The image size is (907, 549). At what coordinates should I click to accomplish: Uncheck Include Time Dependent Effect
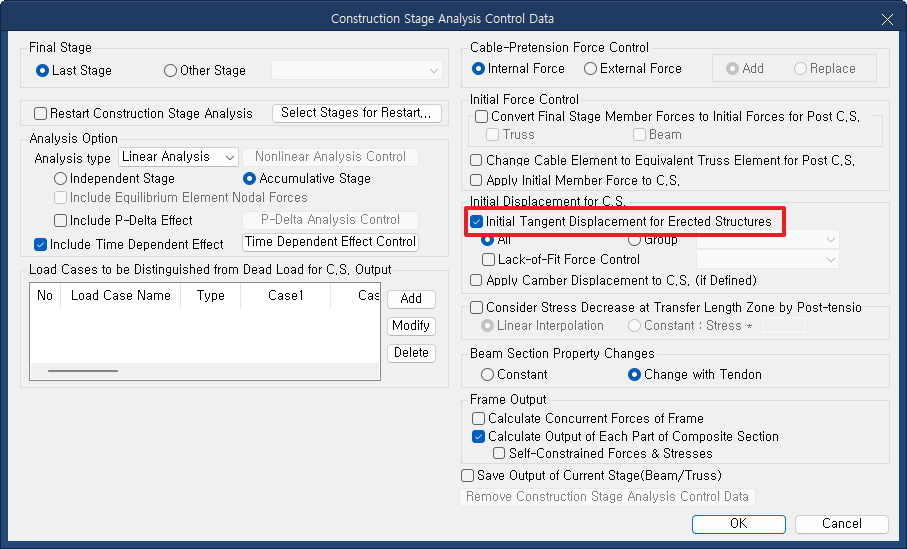tap(40, 245)
